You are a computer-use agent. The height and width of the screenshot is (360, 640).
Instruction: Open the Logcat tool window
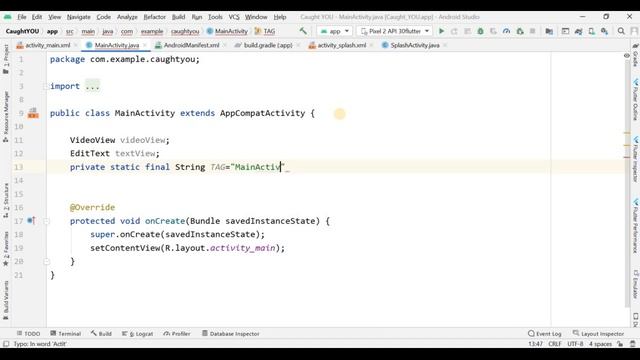tap(137, 333)
